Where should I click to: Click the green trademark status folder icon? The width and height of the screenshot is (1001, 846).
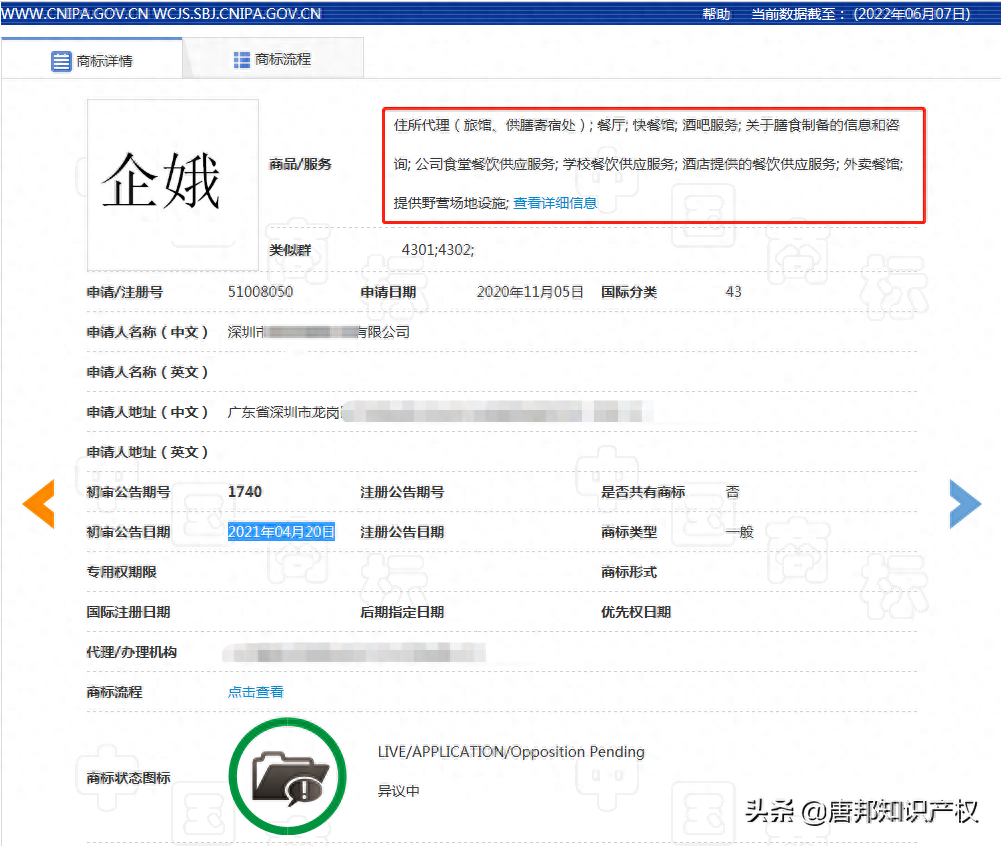click(x=287, y=776)
